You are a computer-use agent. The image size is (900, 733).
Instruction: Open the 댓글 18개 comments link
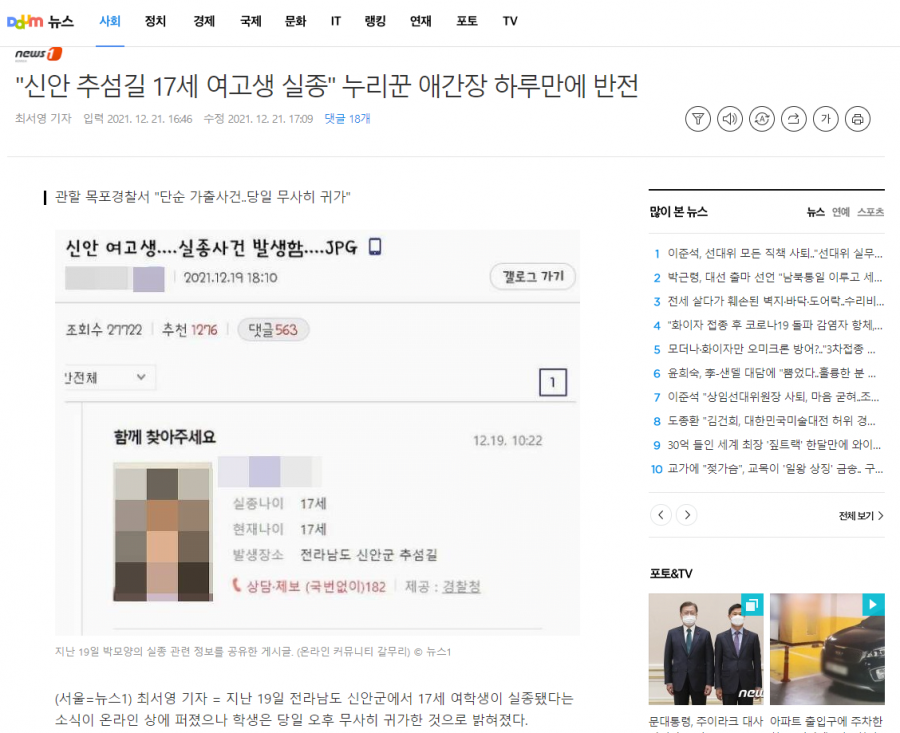coord(347,119)
